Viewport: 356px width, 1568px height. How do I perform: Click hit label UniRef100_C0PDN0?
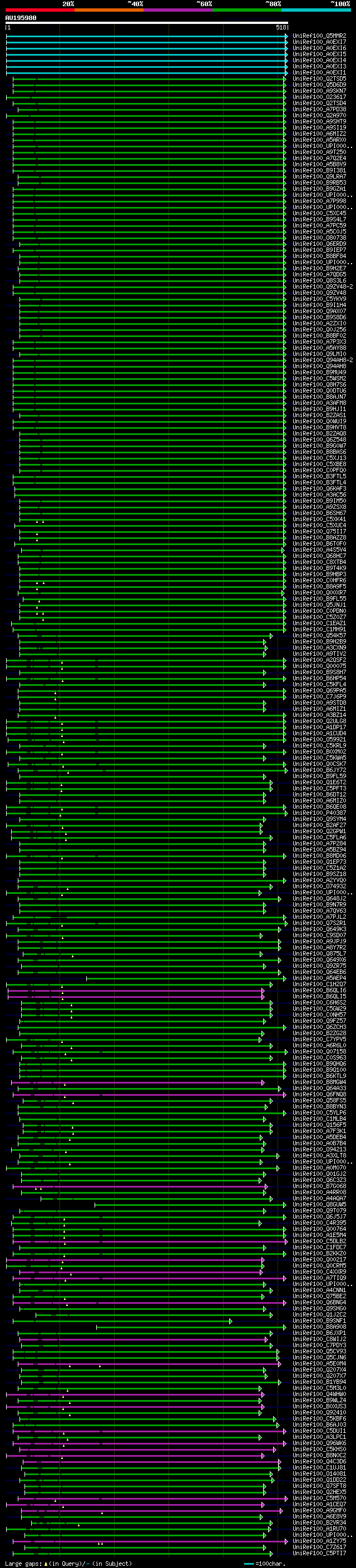tap(319, 611)
